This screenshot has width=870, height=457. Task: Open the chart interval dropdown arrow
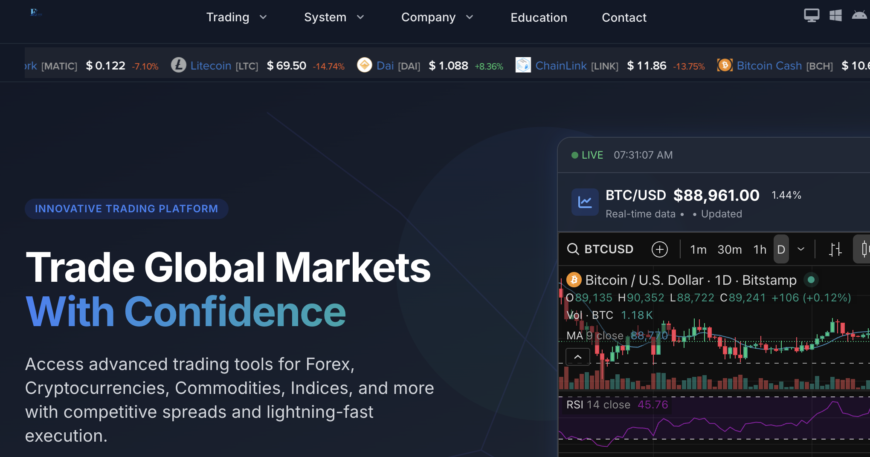coord(801,250)
